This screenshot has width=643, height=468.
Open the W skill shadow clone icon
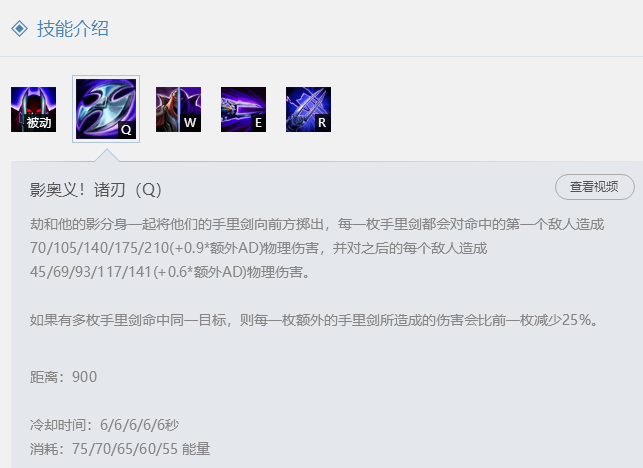(178, 110)
